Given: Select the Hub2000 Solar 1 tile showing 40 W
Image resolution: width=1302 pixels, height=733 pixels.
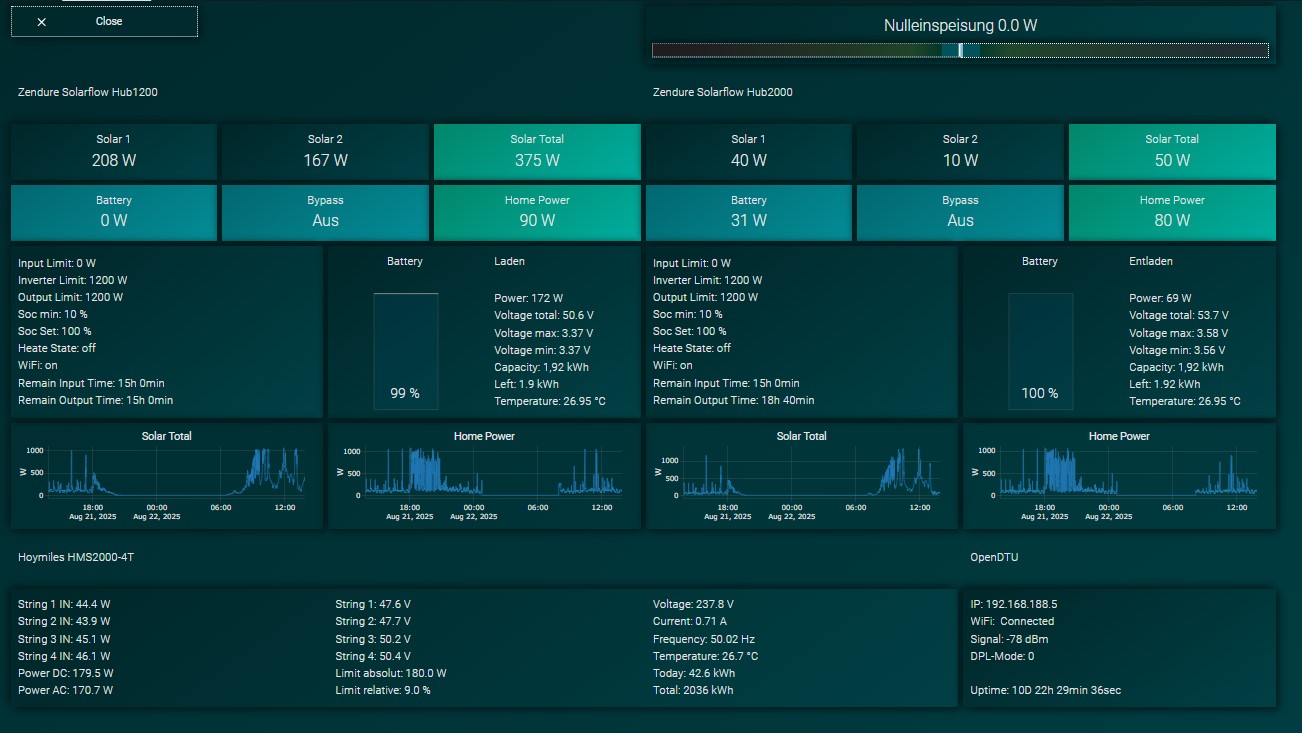Looking at the screenshot, I should (x=748, y=151).
